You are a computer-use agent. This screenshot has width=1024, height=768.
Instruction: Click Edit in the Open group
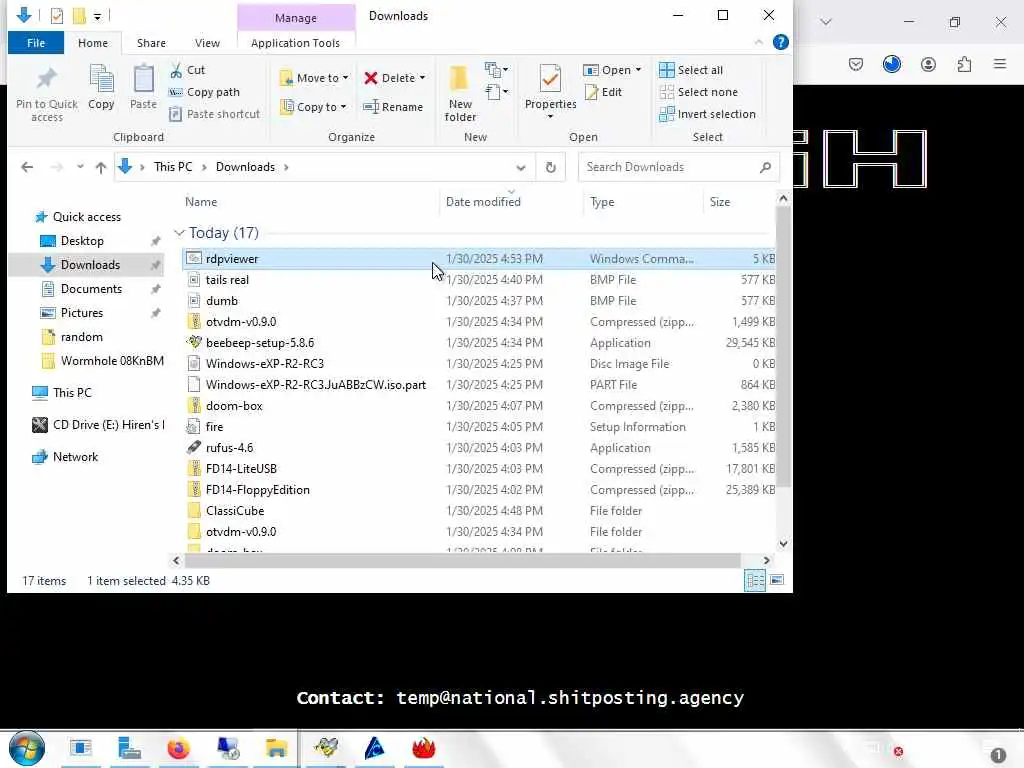pos(603,92)
